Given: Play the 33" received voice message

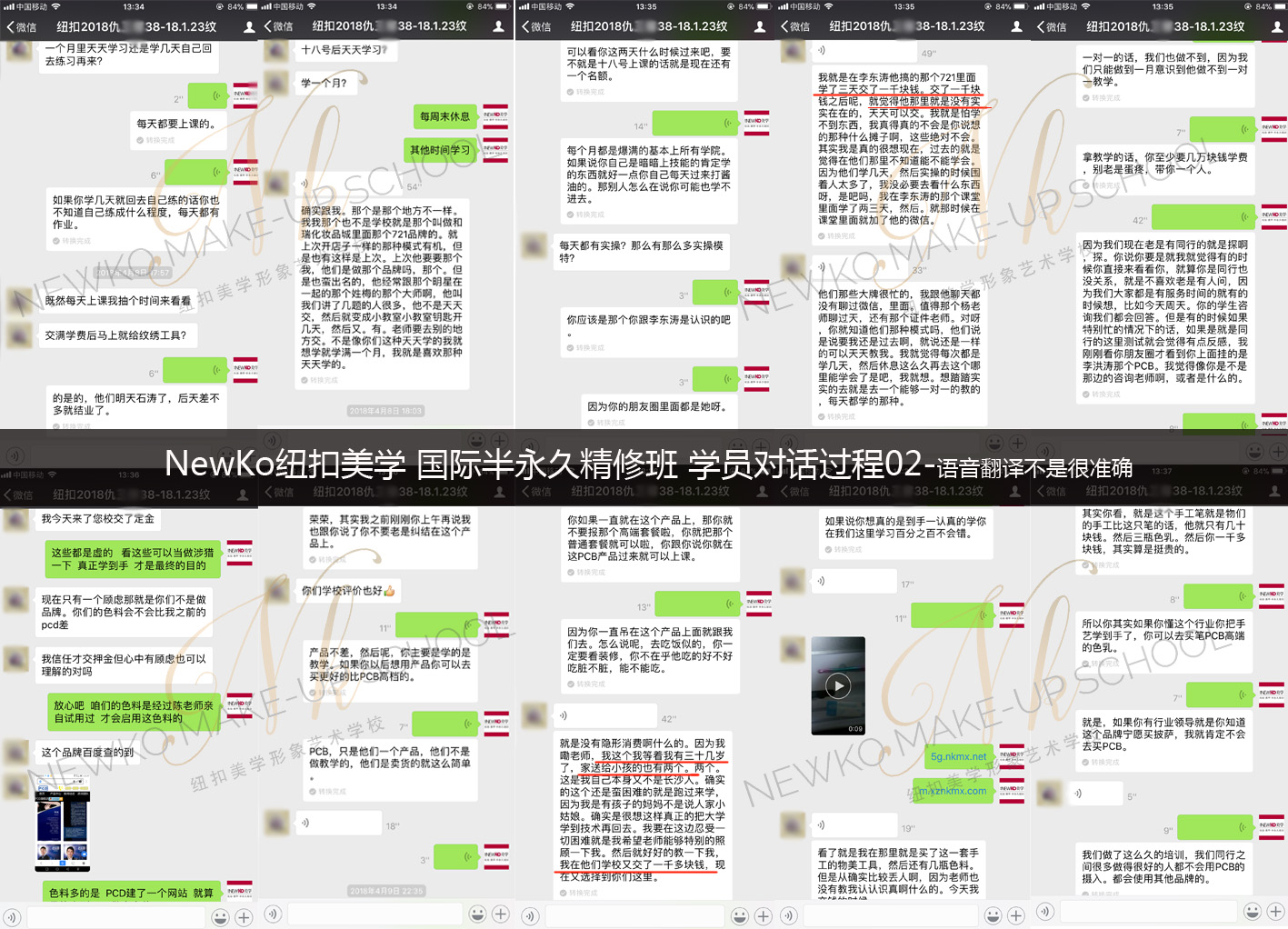Looking at the screenshot, I should coord(858,267).
